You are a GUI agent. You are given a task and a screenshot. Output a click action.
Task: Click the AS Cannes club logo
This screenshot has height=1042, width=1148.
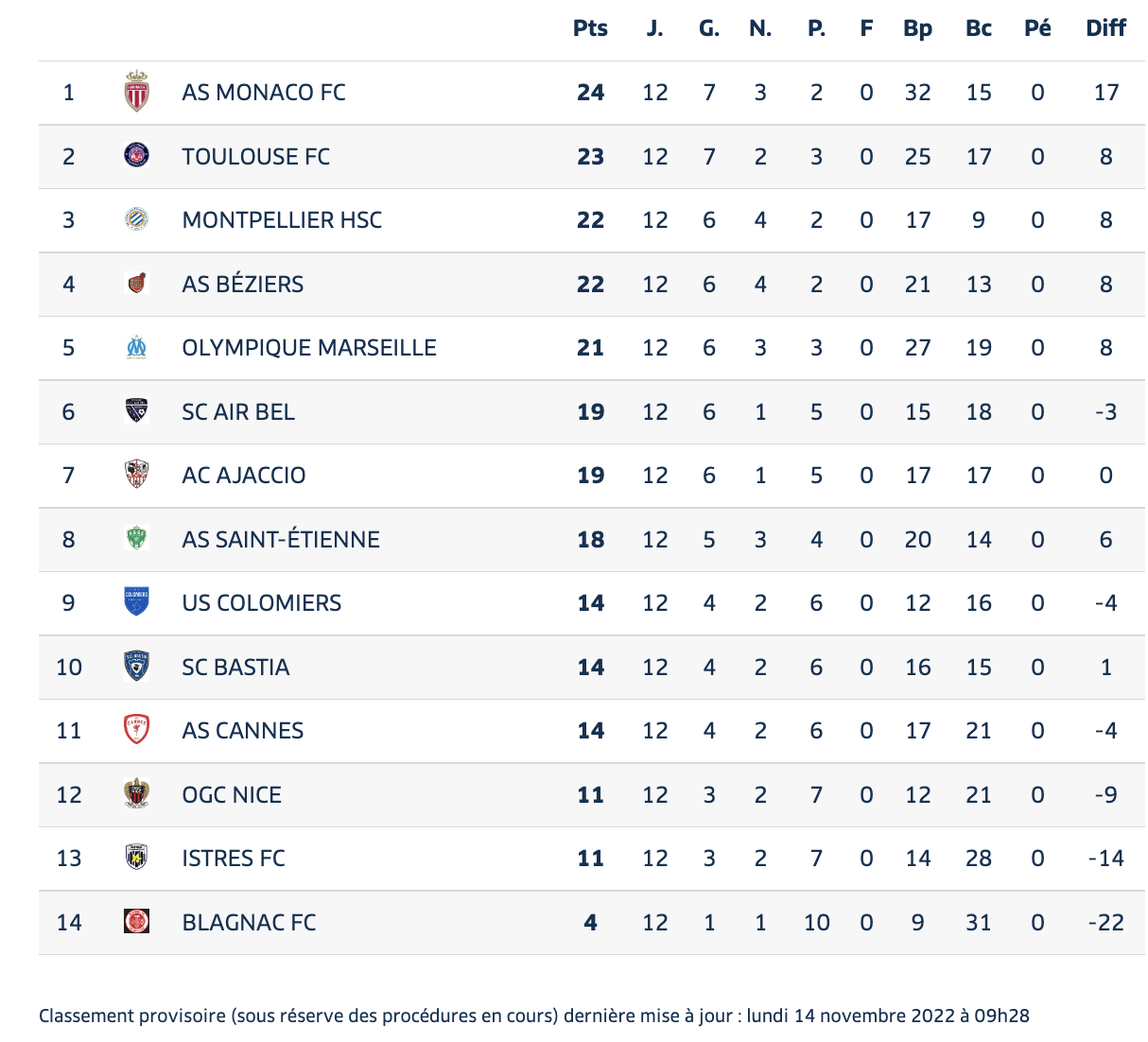(x=137, y=730)
